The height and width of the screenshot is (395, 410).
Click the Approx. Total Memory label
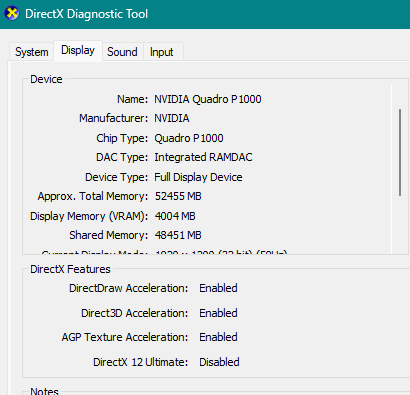(x=93, y=196)
